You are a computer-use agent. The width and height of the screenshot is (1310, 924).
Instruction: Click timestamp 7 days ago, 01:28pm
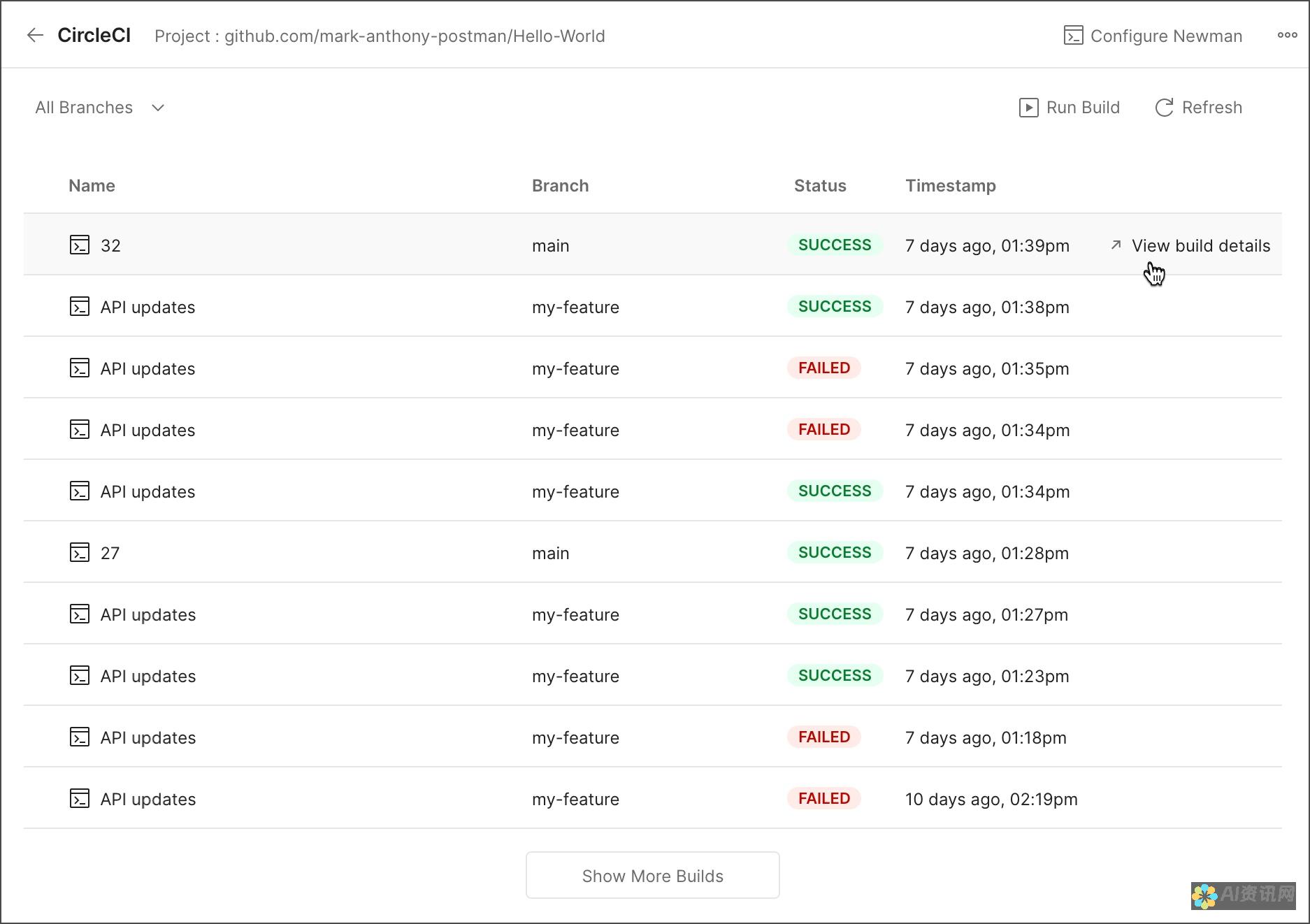(x=987, y=553)
